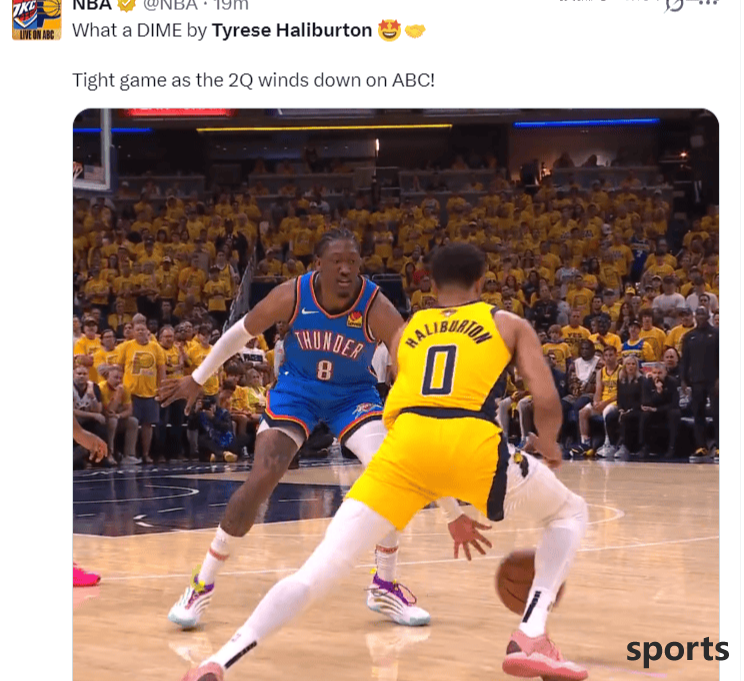The height and width of the screenshot is (681, 744).
Task: Click the star-struck emoji in the tweet
Action: (389, 31)
